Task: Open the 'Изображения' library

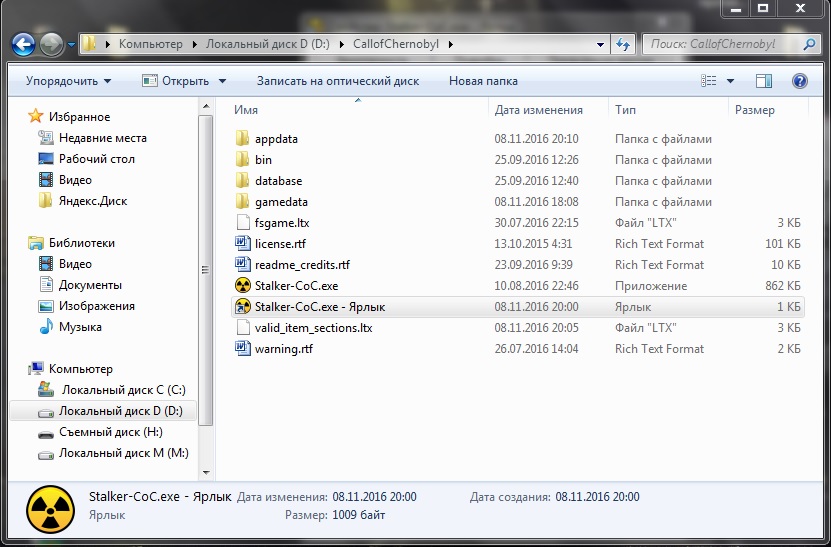Action: click(x=96, y=306)
